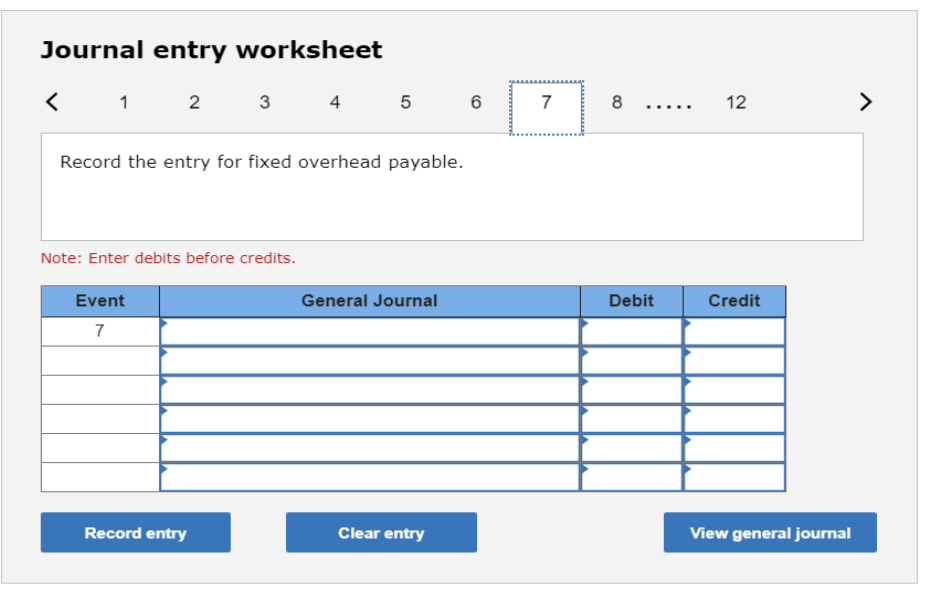Image resolution: width=941 pixels, height=595 pixels.
Task: Switch to entry 8
Action: (x=616, y=101)
